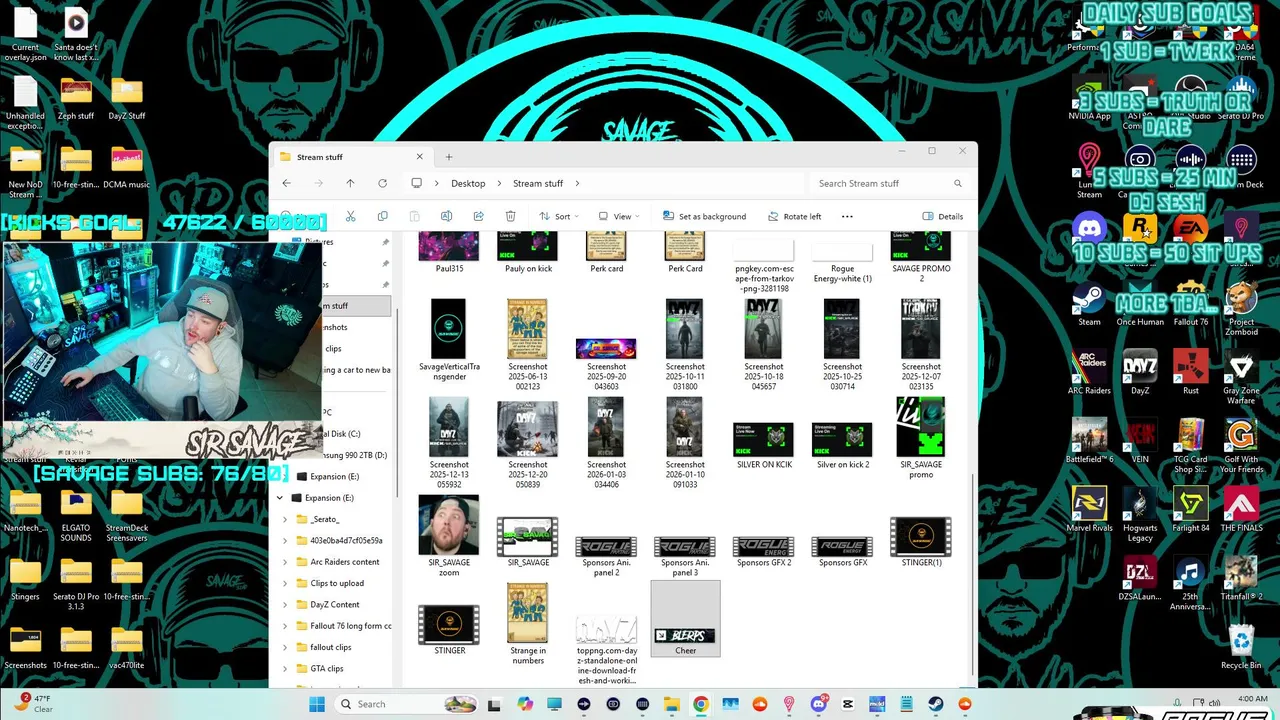Select the SavageVerticalTransgender file

pos(449,340)
